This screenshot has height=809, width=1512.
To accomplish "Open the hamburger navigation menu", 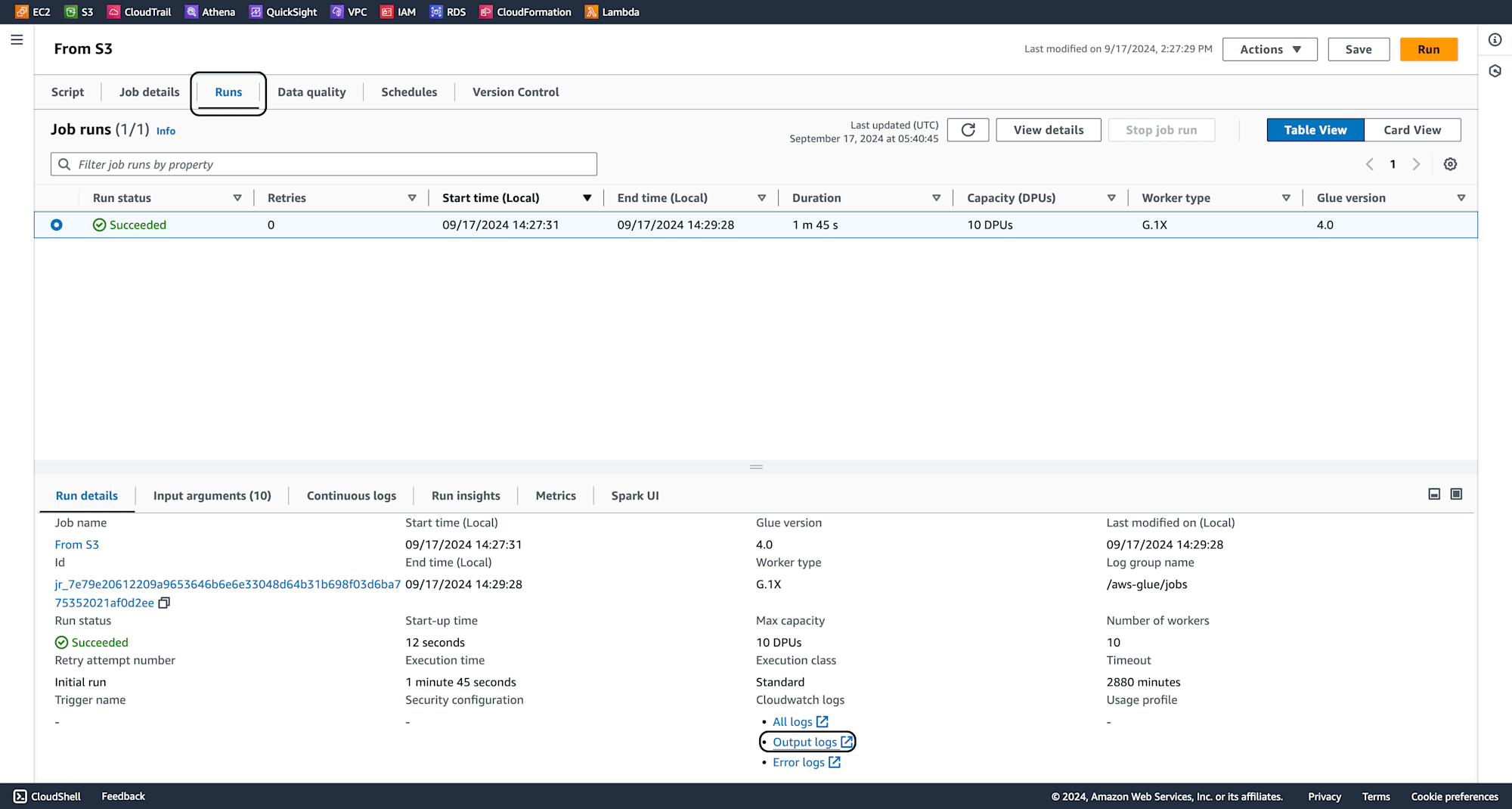I will point(17,40).
